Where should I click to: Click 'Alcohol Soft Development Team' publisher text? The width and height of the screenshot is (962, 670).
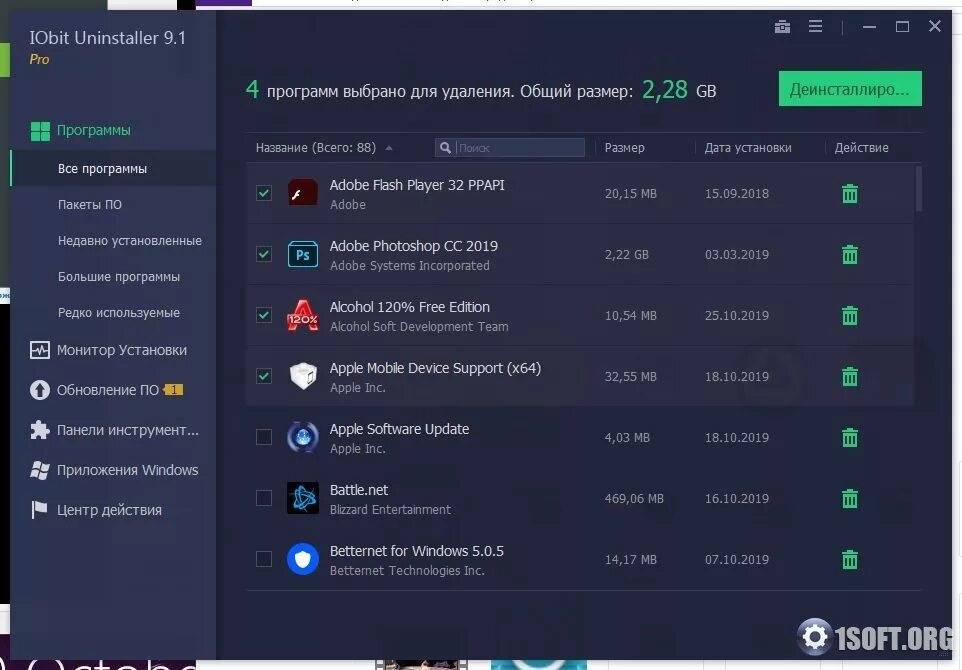click(419, 327)
